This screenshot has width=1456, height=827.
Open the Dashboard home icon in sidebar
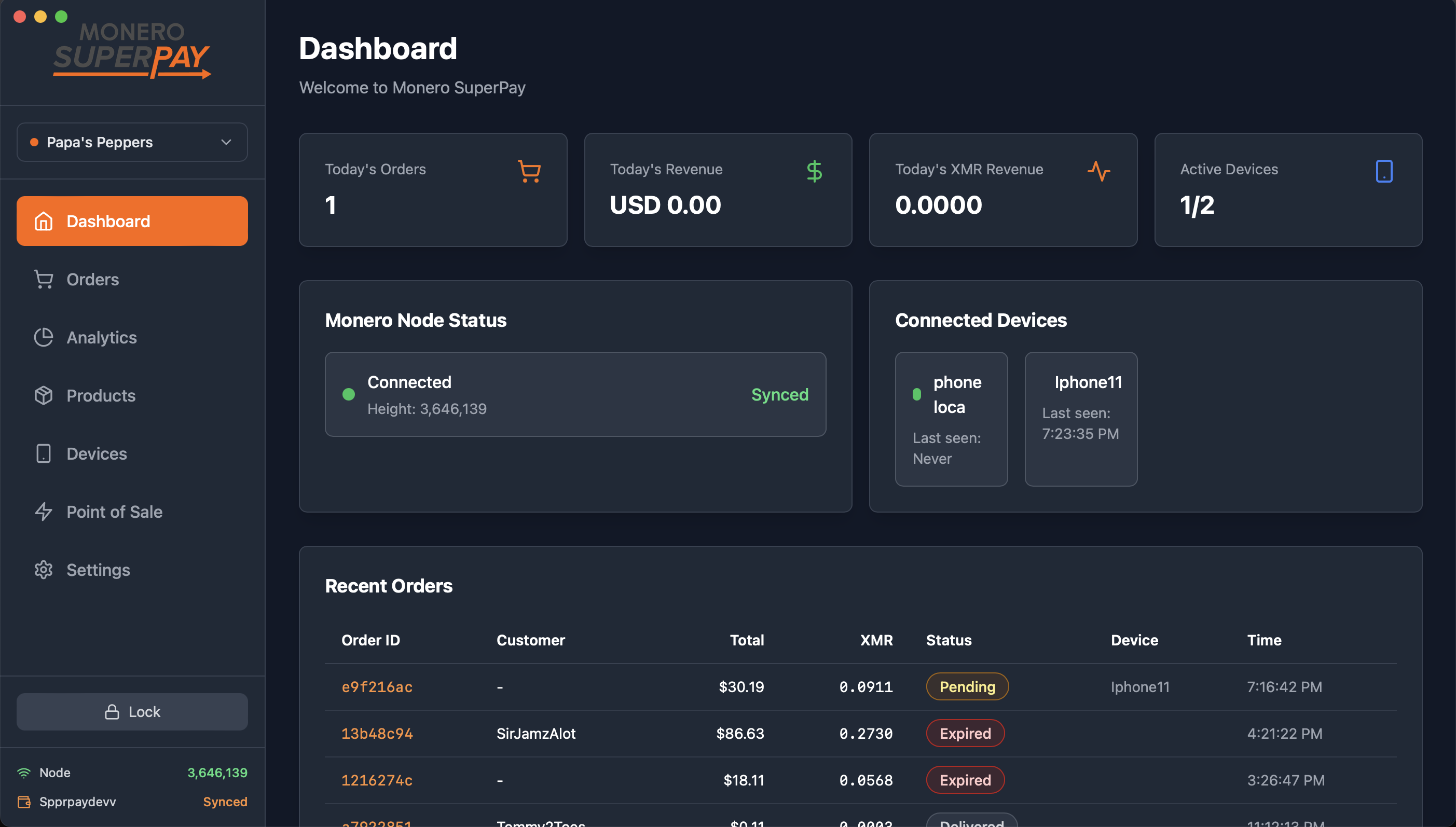(44, 221)
